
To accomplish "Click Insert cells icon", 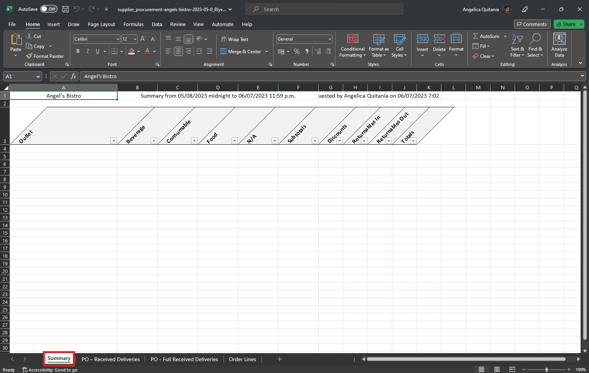I will [x=422, y=39].
